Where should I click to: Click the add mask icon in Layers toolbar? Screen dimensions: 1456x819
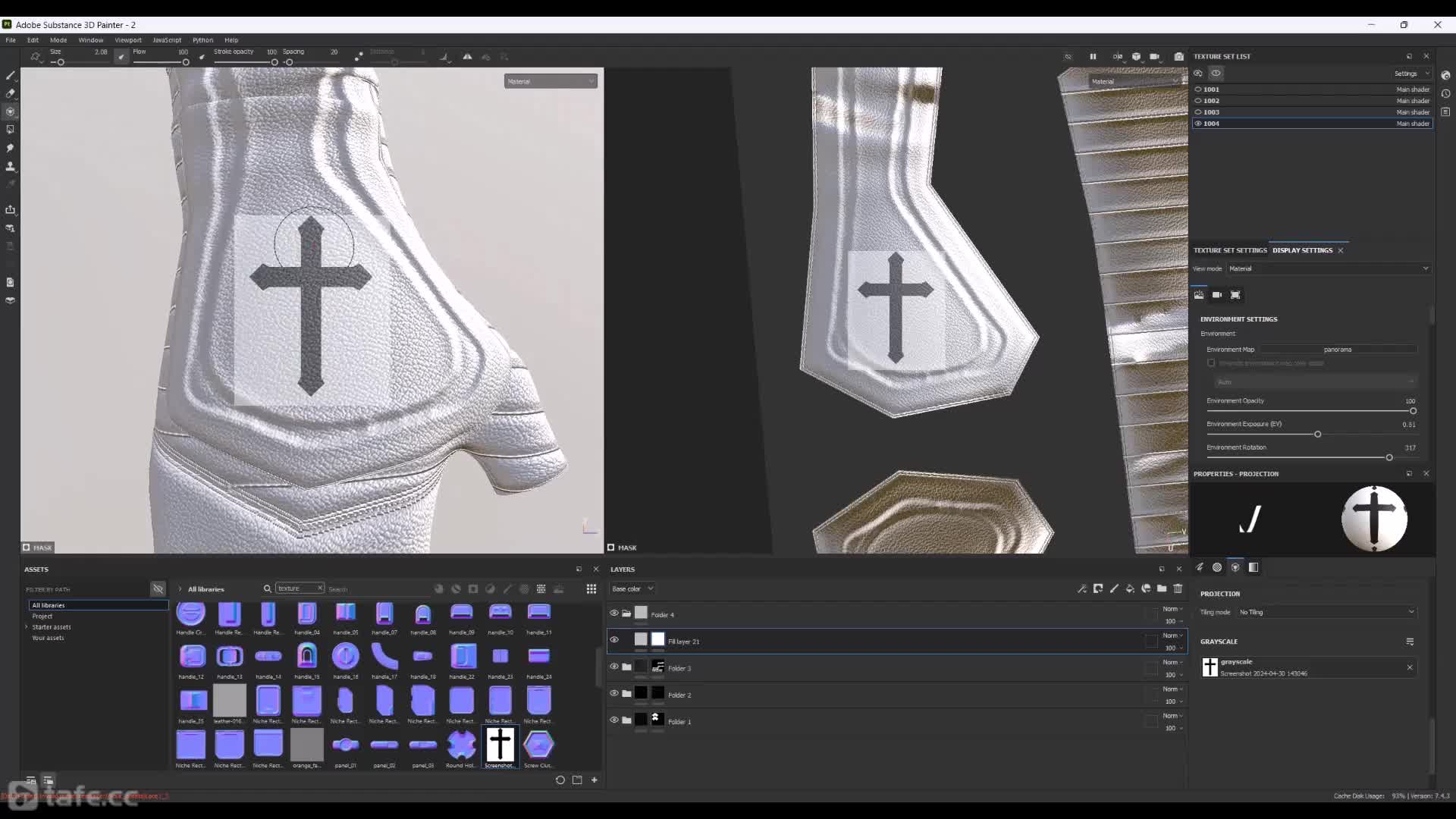[x=1098, y=588]
